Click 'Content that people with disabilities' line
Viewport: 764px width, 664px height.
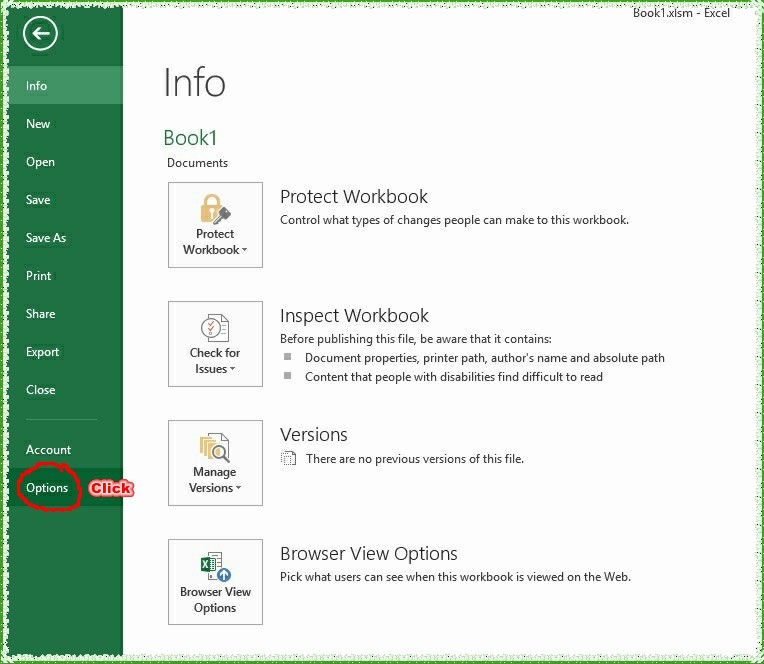pos(454,377)
